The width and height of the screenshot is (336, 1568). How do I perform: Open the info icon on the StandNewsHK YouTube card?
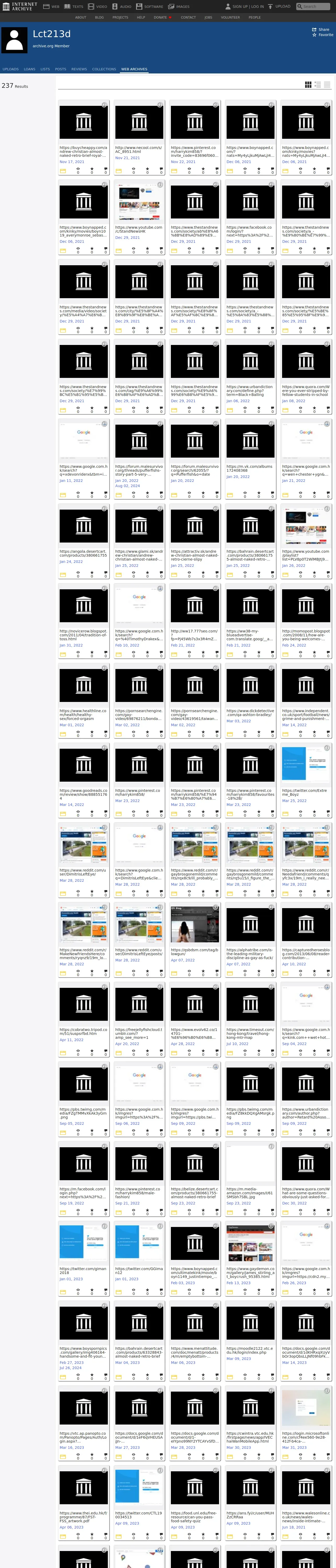(160, 185)
